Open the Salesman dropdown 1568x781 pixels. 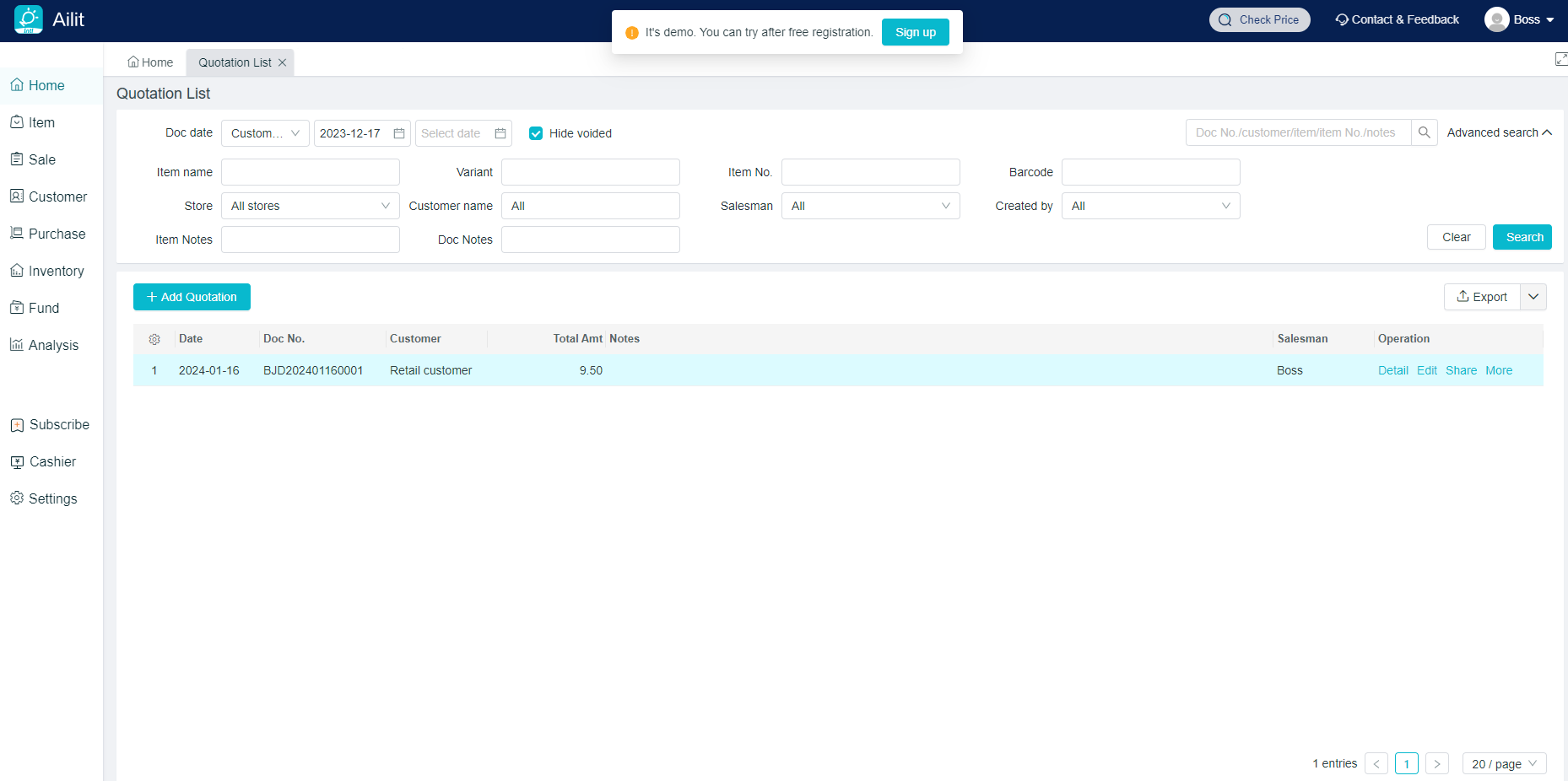pyautogui.click(x=870, y=206)
